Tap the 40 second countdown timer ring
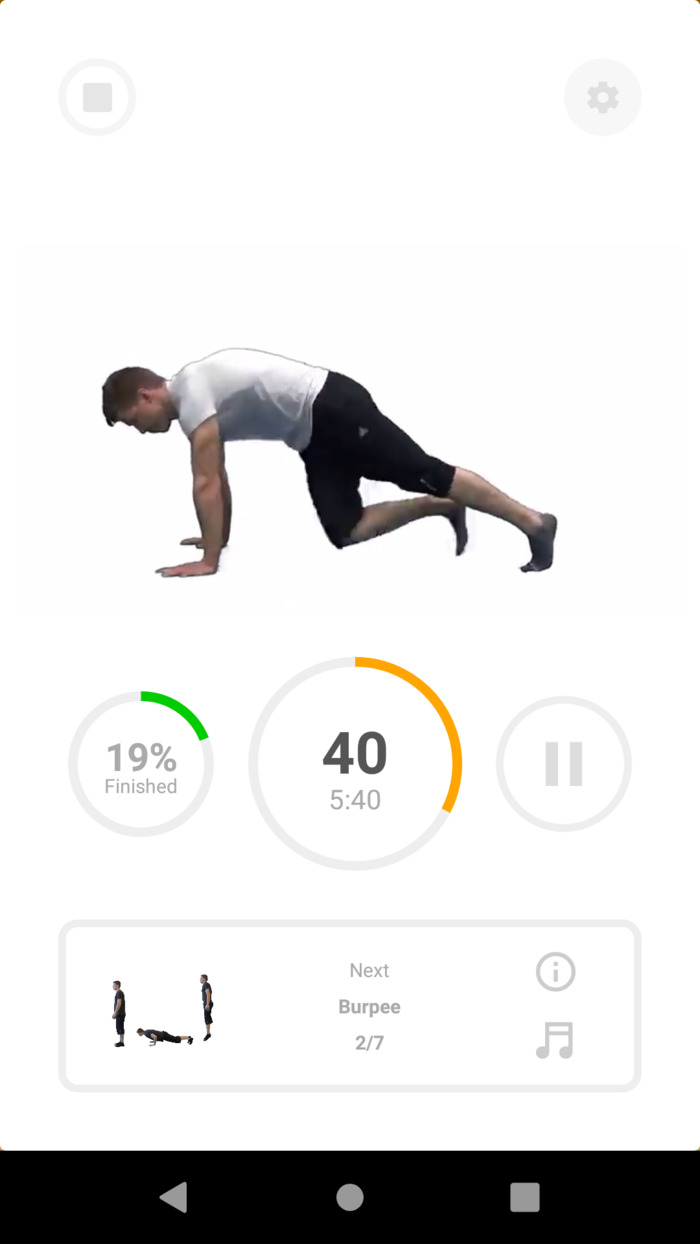 tap(355, 763)
